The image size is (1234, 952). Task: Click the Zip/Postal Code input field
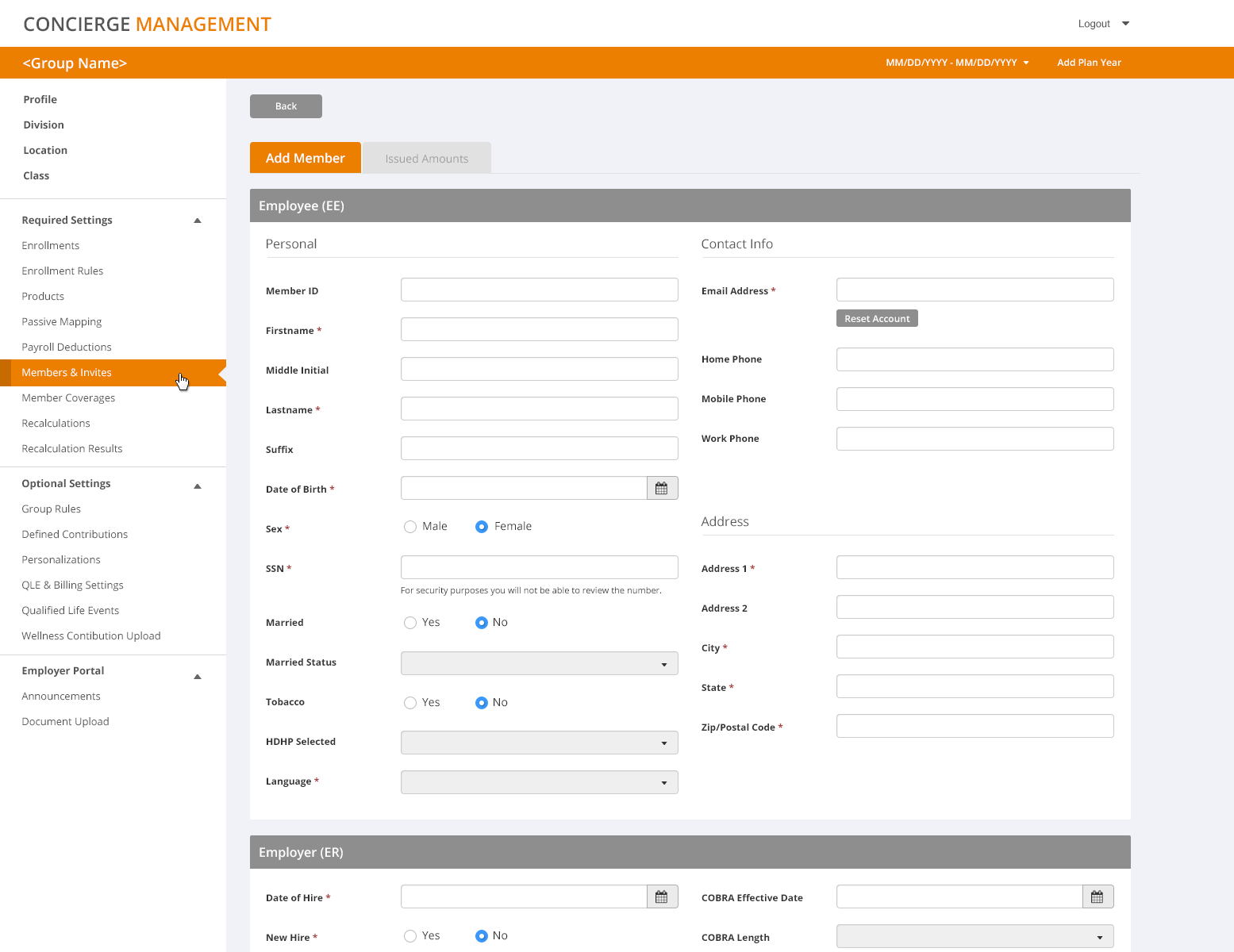click(x=975, y=726)
